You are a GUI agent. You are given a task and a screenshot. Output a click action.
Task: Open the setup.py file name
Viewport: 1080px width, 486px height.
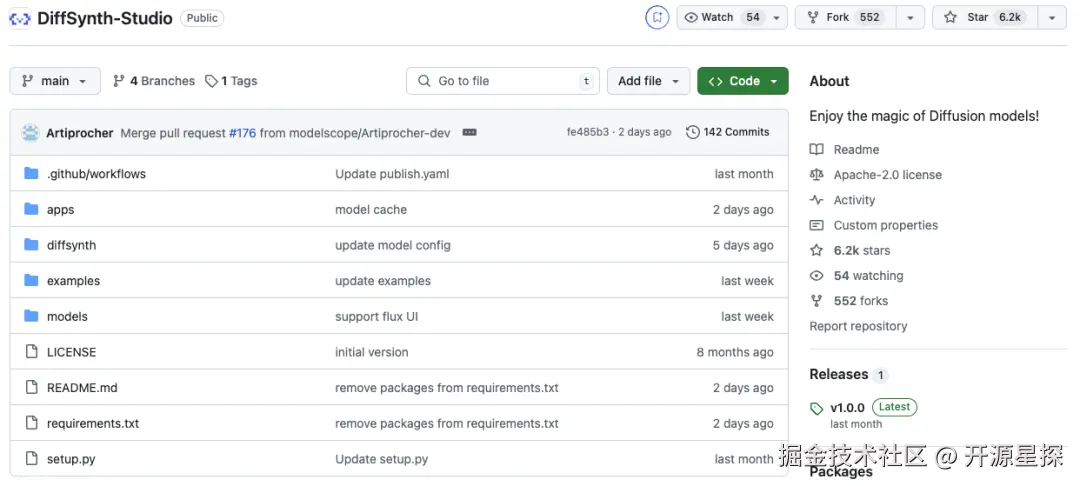click(71, 459)
